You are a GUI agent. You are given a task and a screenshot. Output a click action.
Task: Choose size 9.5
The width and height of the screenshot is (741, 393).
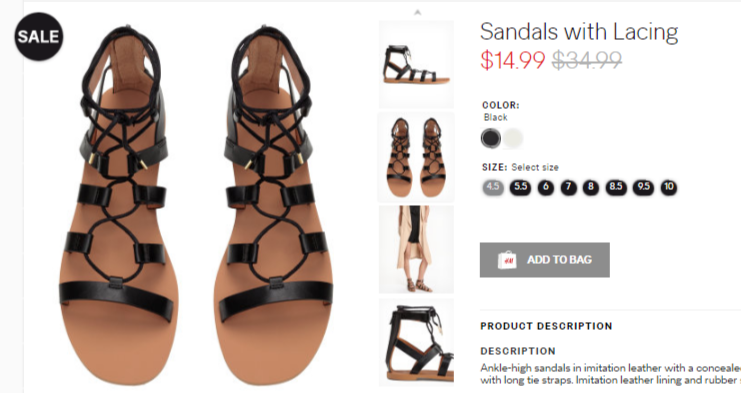click(644, 187)
